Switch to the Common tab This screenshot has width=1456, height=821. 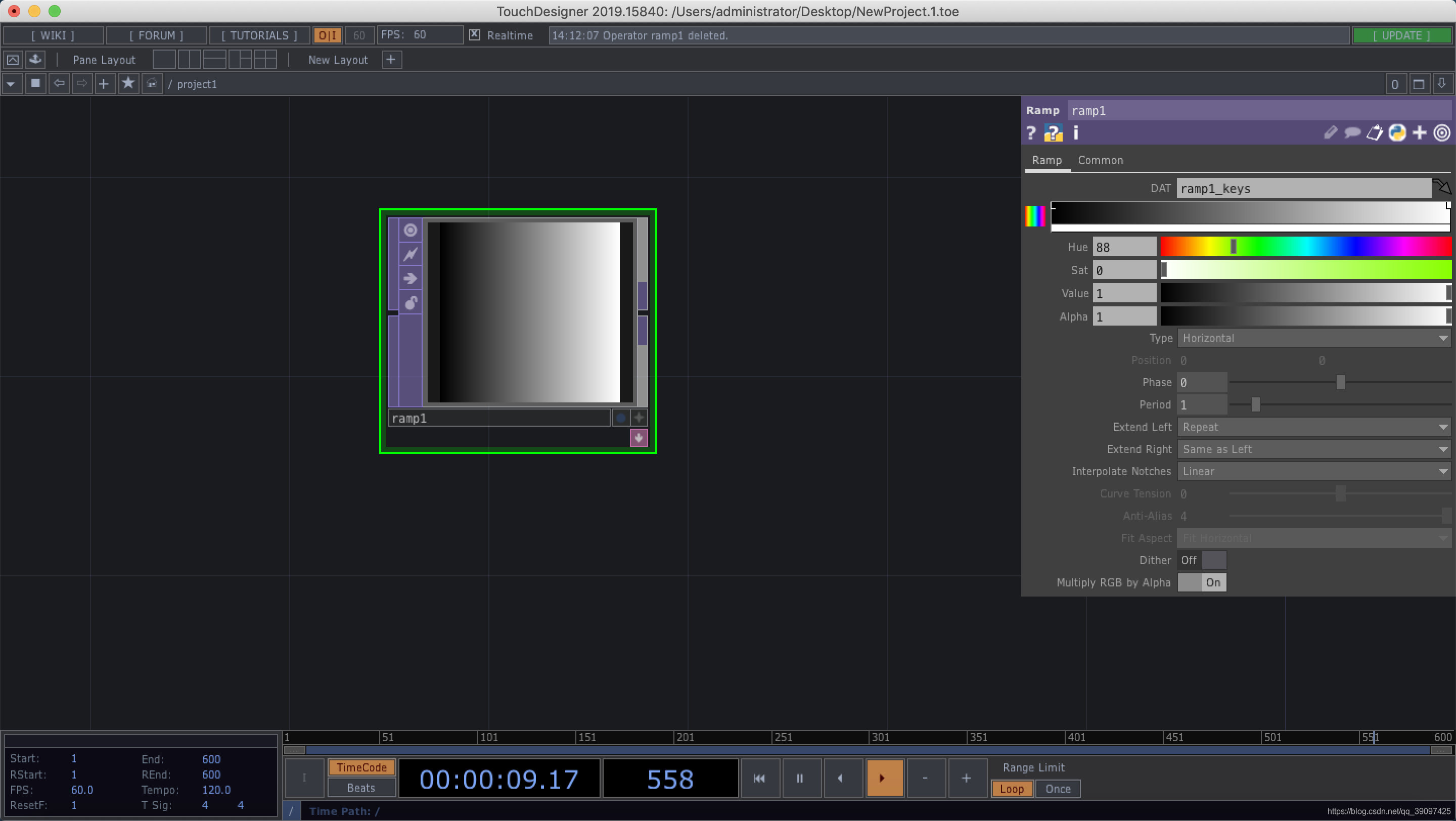pyautogui.click(x=1100, y=160)
